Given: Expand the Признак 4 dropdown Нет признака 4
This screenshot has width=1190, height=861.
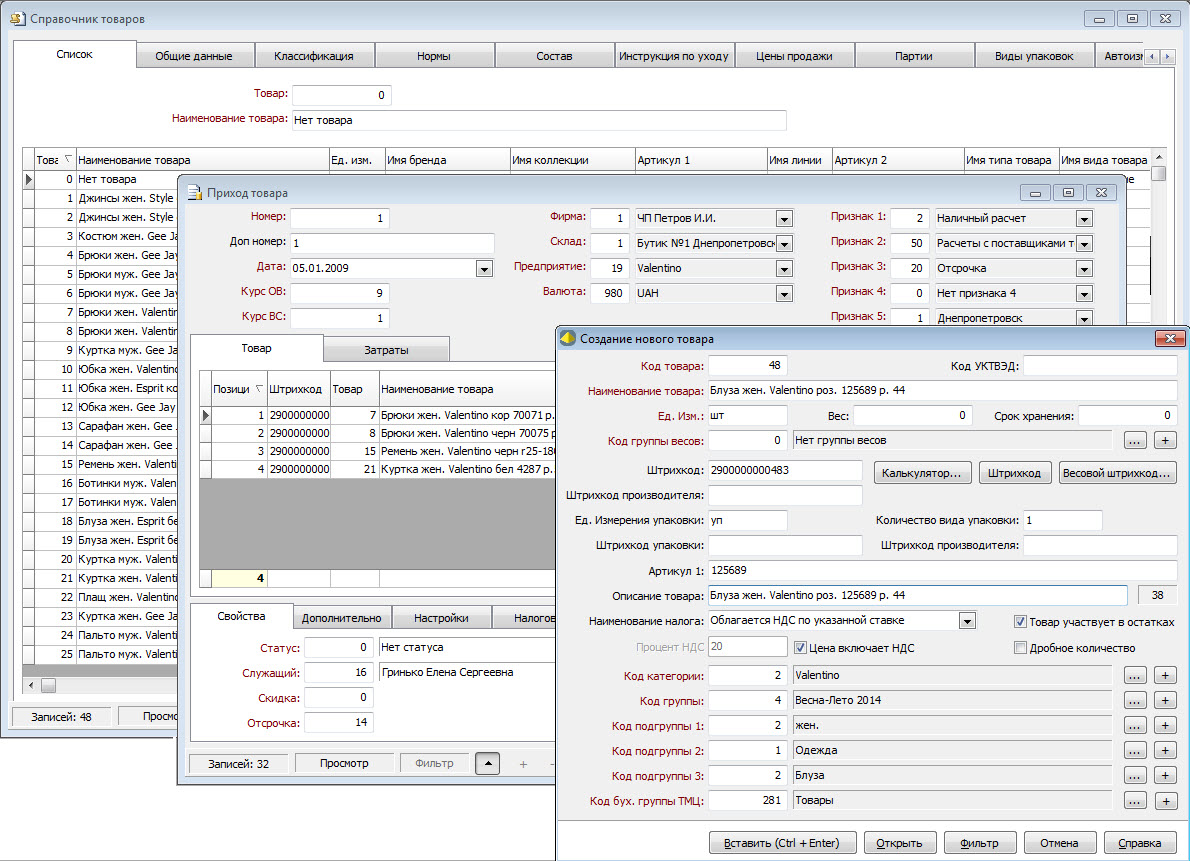Looking at the screenshot, I should click(x=1085, y=294).
